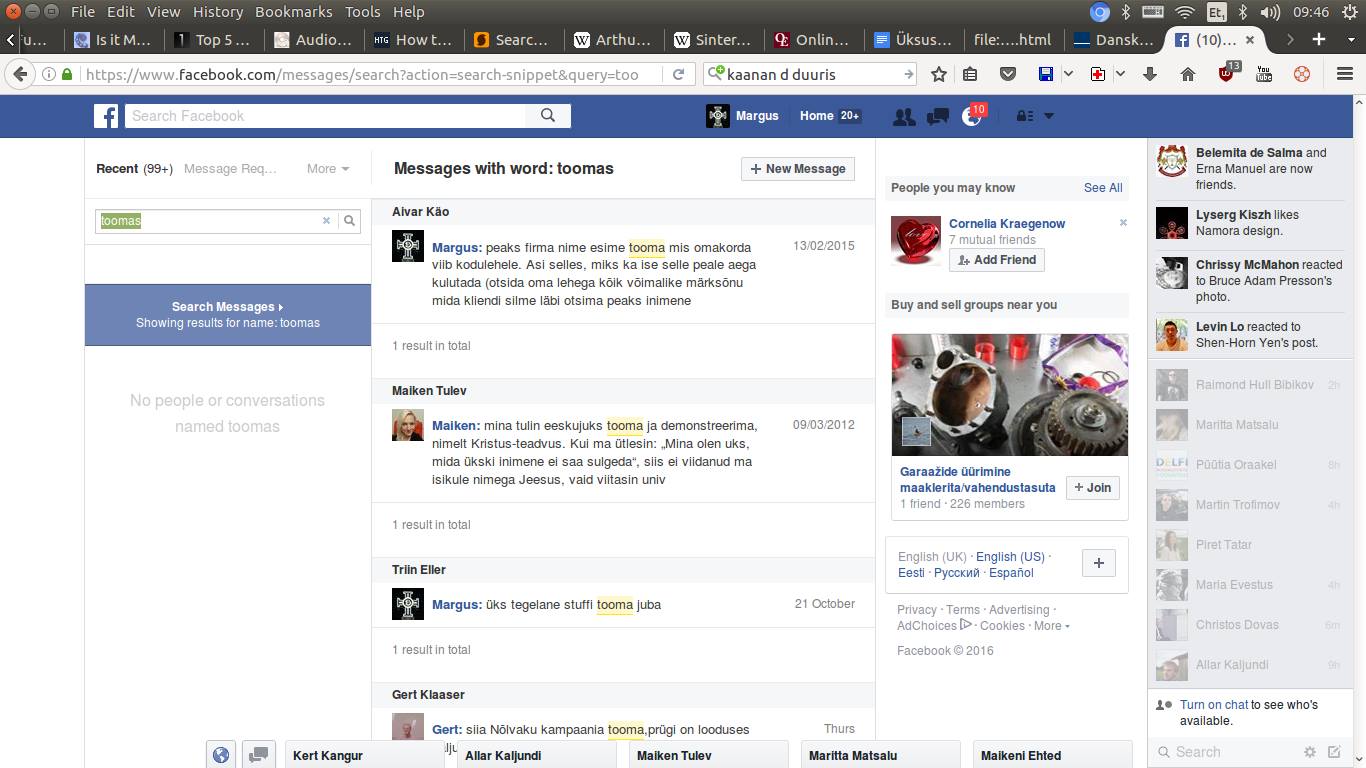Join the Garaažide üürimine group
This screenshot has width=1366, height=768.
(1092, 488)
